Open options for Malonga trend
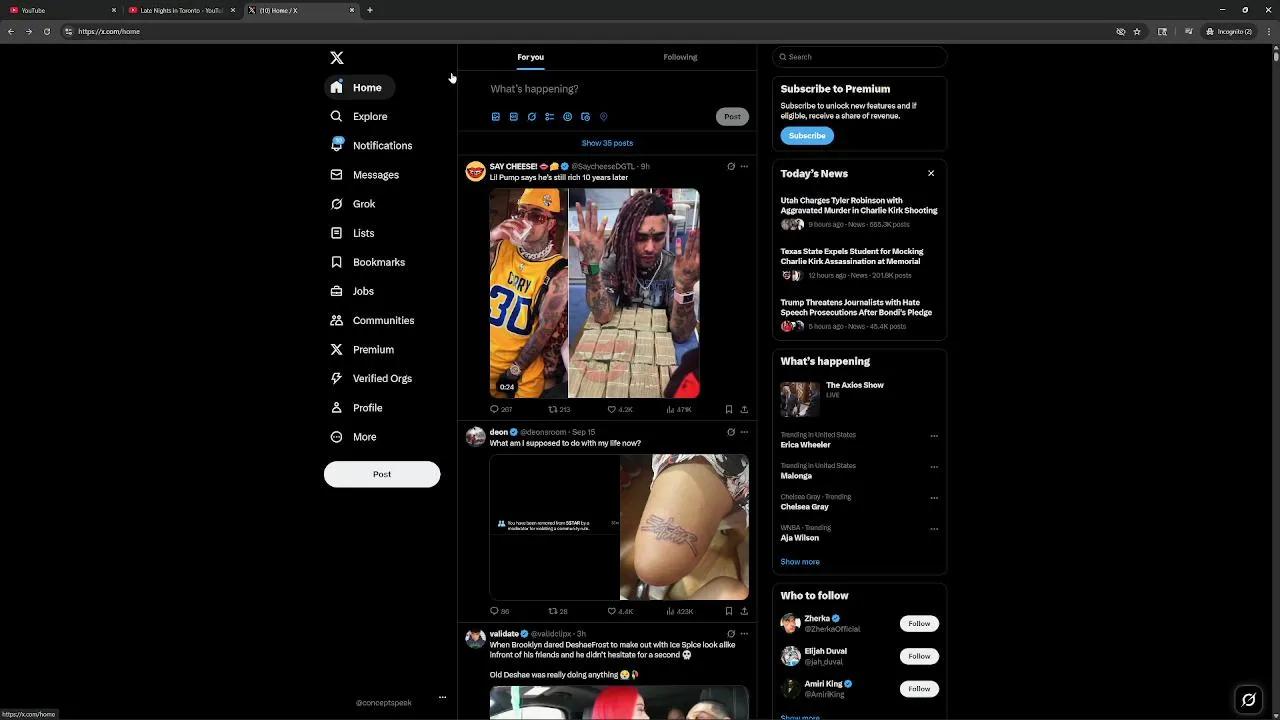 934,467
